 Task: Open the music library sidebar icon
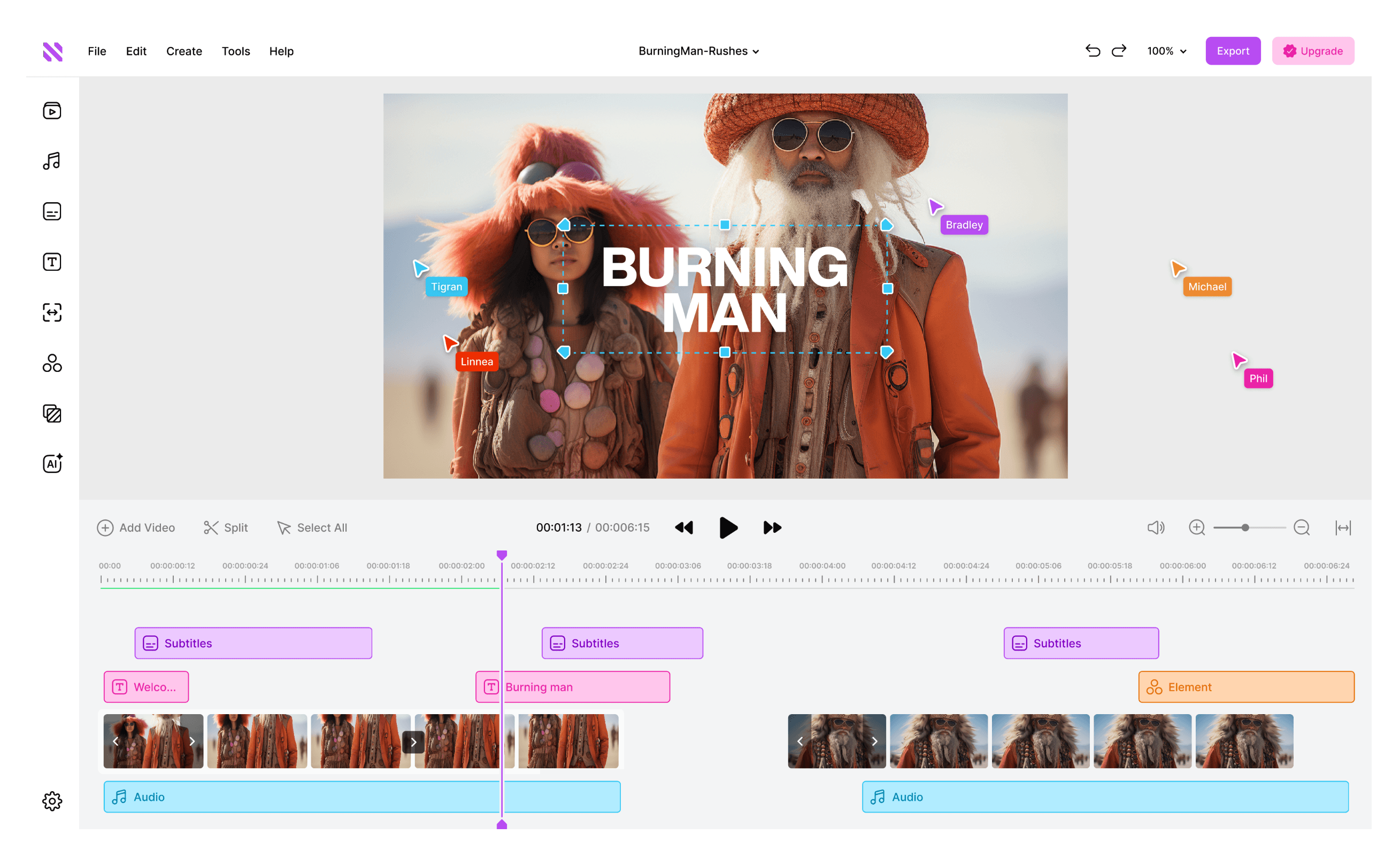[x=52, y=161]
